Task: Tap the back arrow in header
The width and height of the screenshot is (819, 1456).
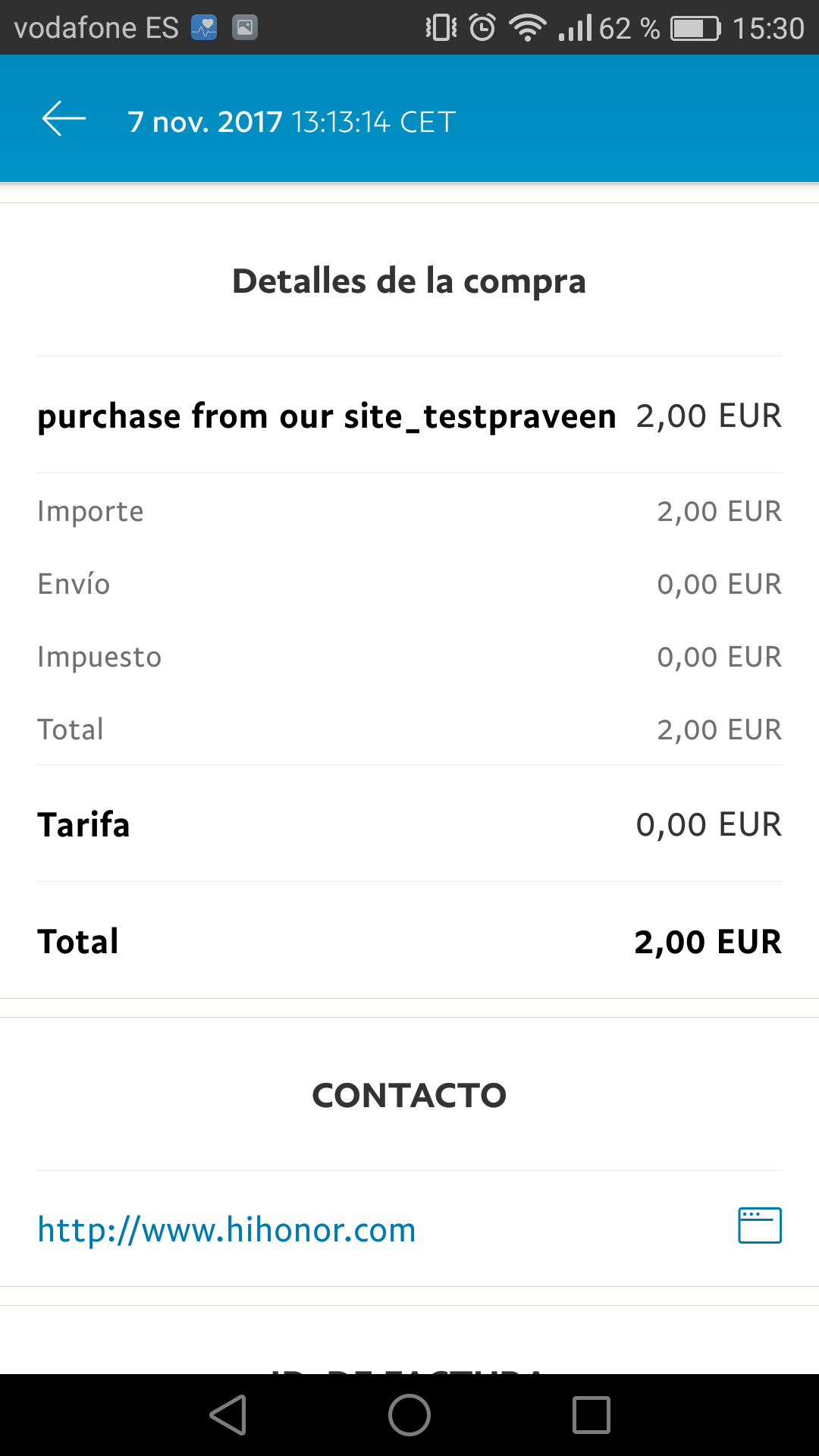Action: [x=64, y=120]
